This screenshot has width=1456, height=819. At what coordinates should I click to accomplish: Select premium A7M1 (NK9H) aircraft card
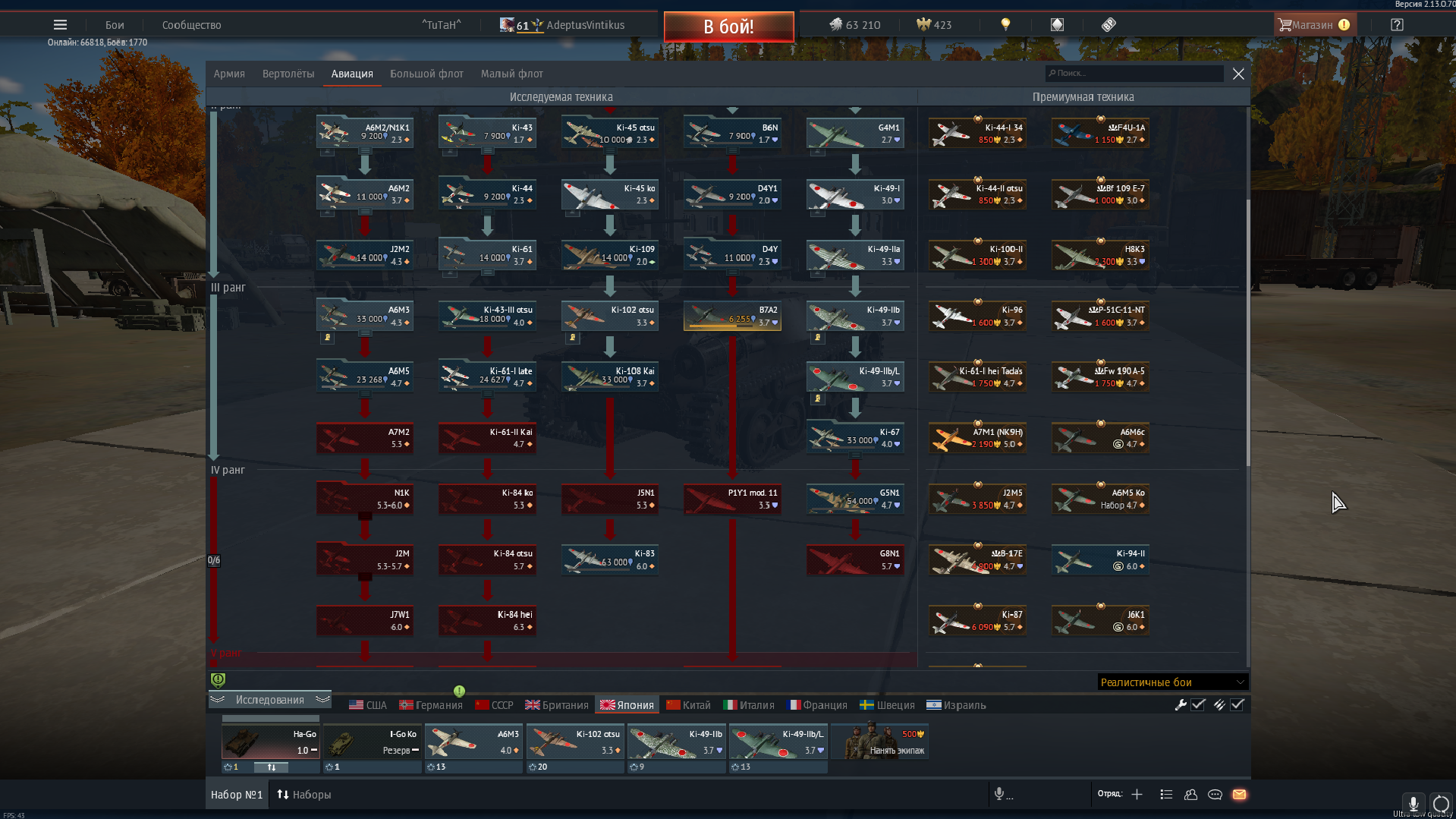click(x=978, y=438)
